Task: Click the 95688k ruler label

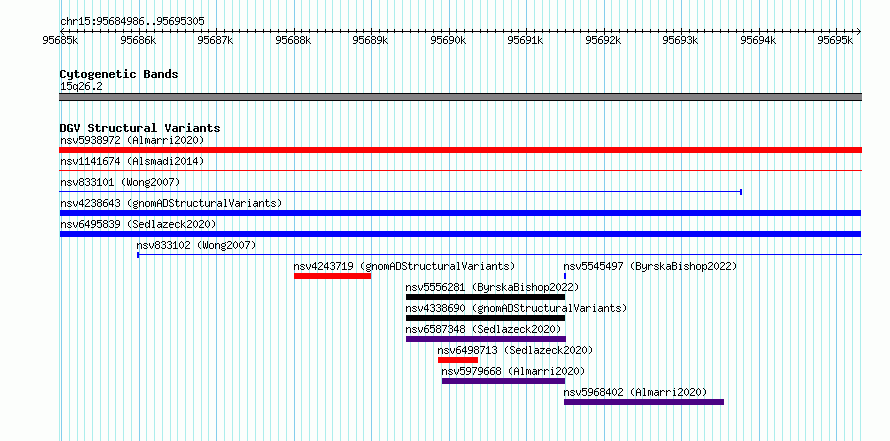Action: pos(293,40)
